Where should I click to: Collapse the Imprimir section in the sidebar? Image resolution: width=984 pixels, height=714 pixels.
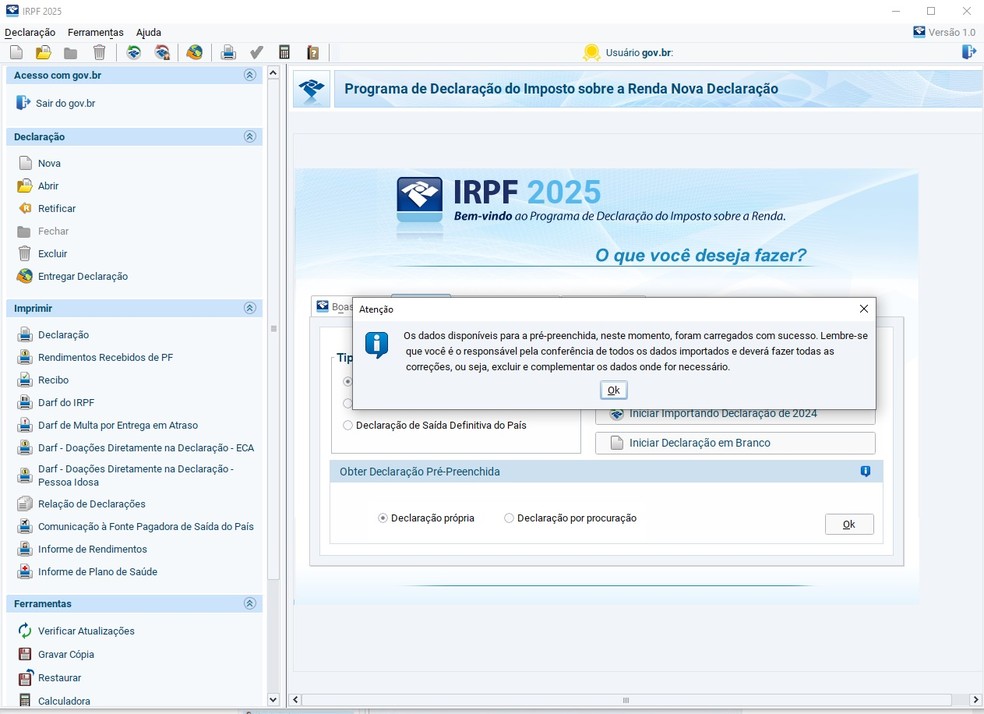[250, 308]
